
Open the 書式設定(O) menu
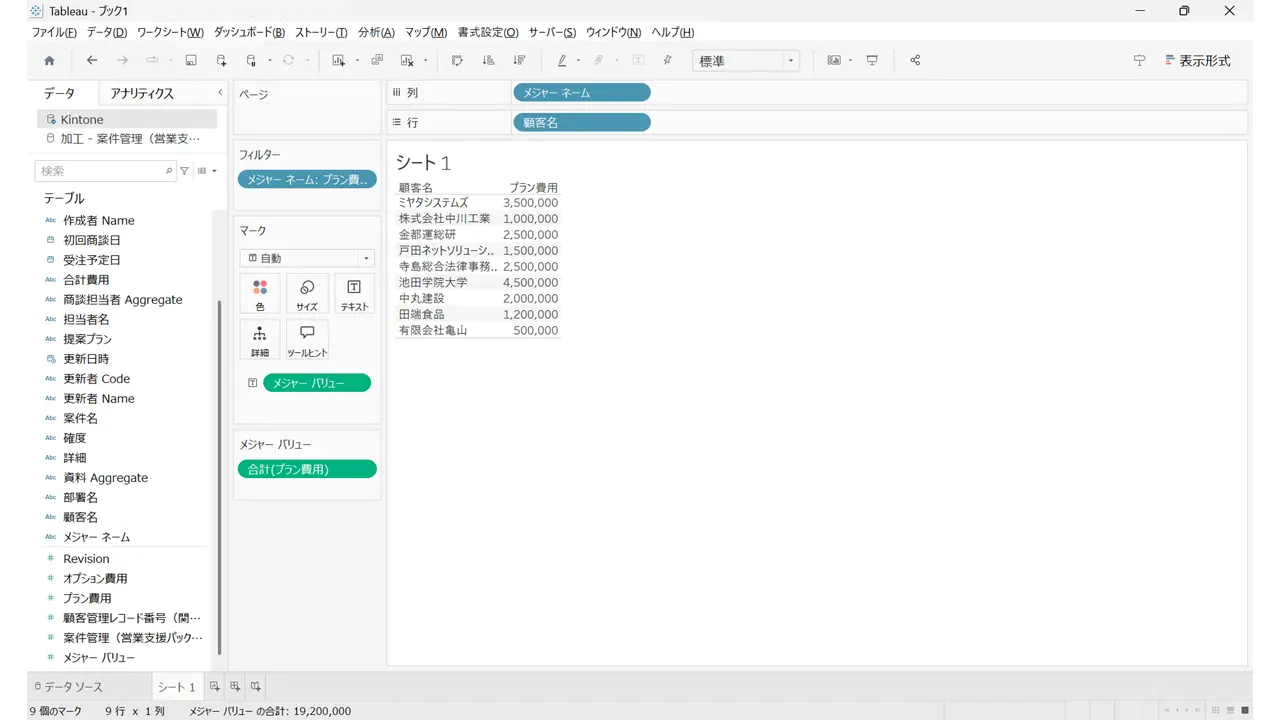488,32
